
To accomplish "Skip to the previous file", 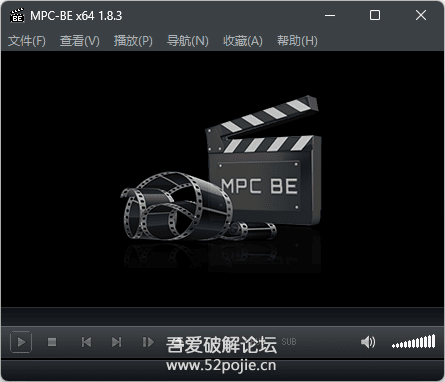I will (86, 342).
